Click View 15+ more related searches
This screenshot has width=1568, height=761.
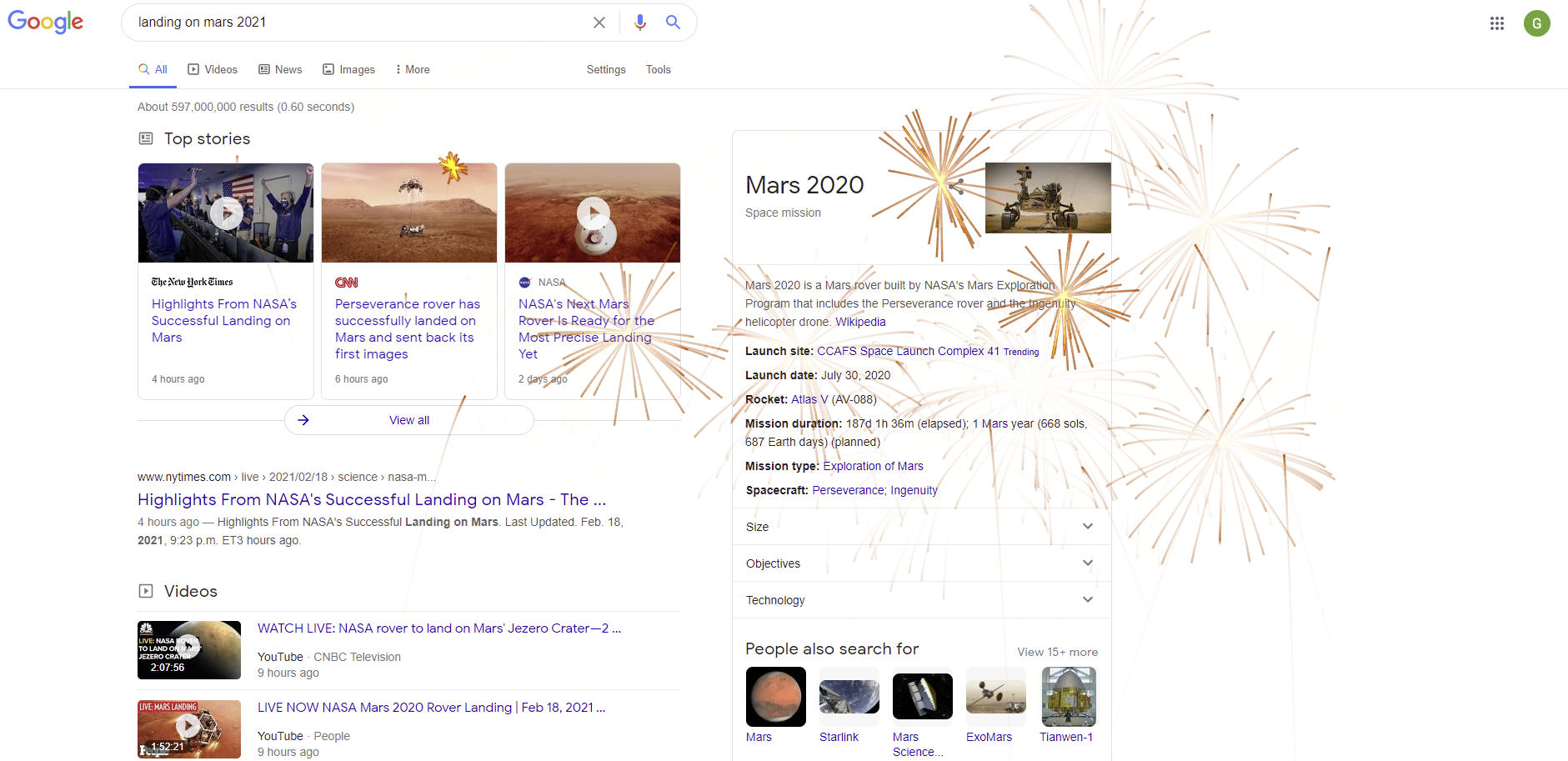(x=1057, y=652)
